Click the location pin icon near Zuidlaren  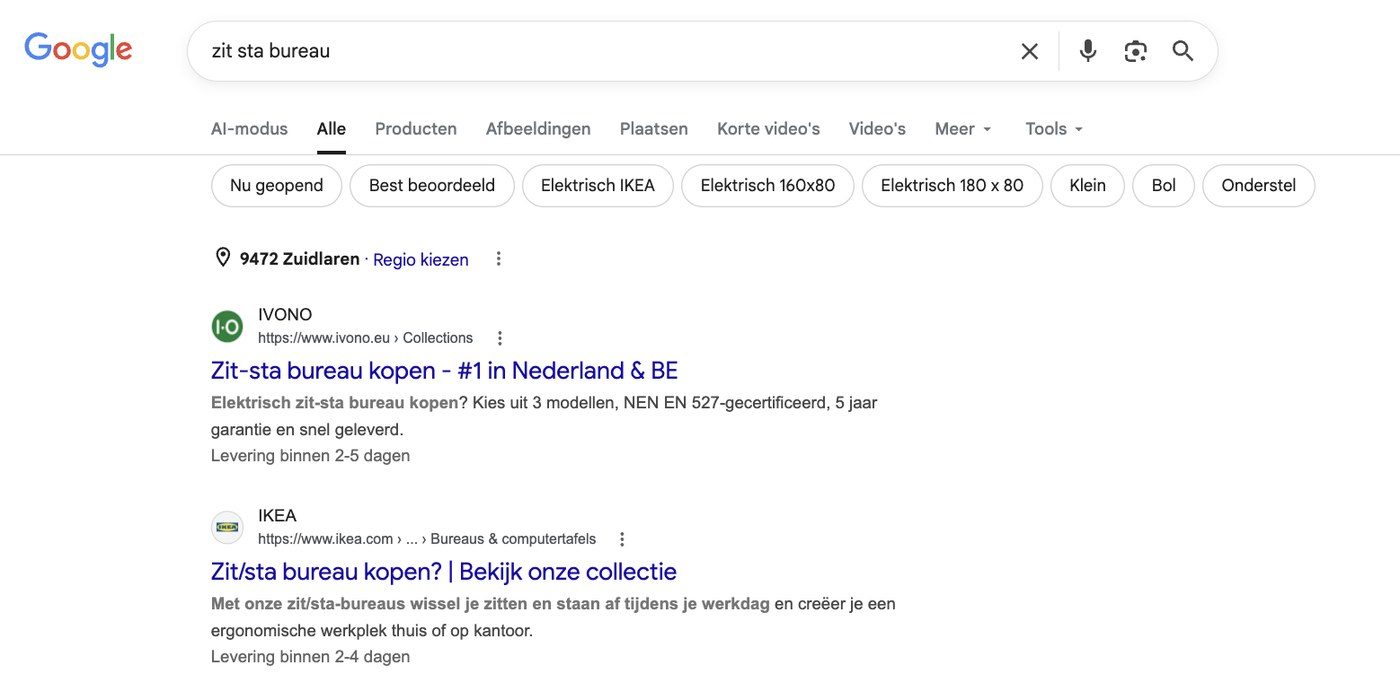223,258
